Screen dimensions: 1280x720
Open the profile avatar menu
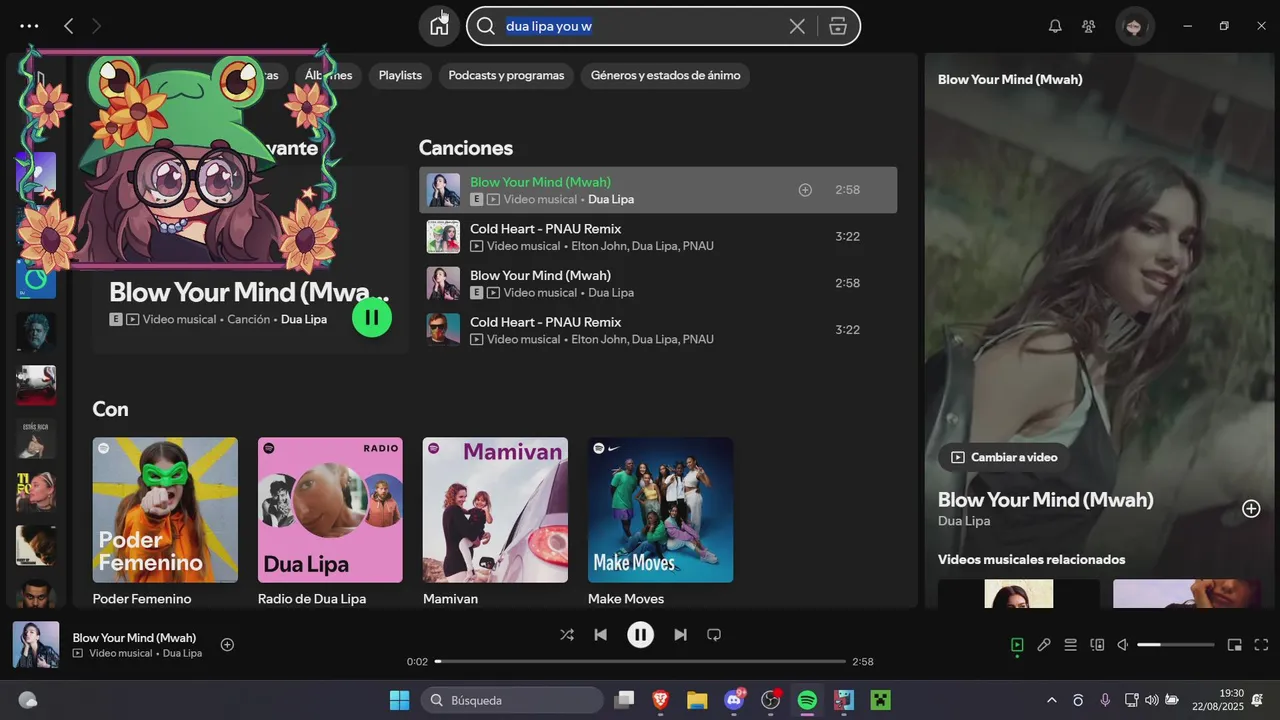point(1134,26)
